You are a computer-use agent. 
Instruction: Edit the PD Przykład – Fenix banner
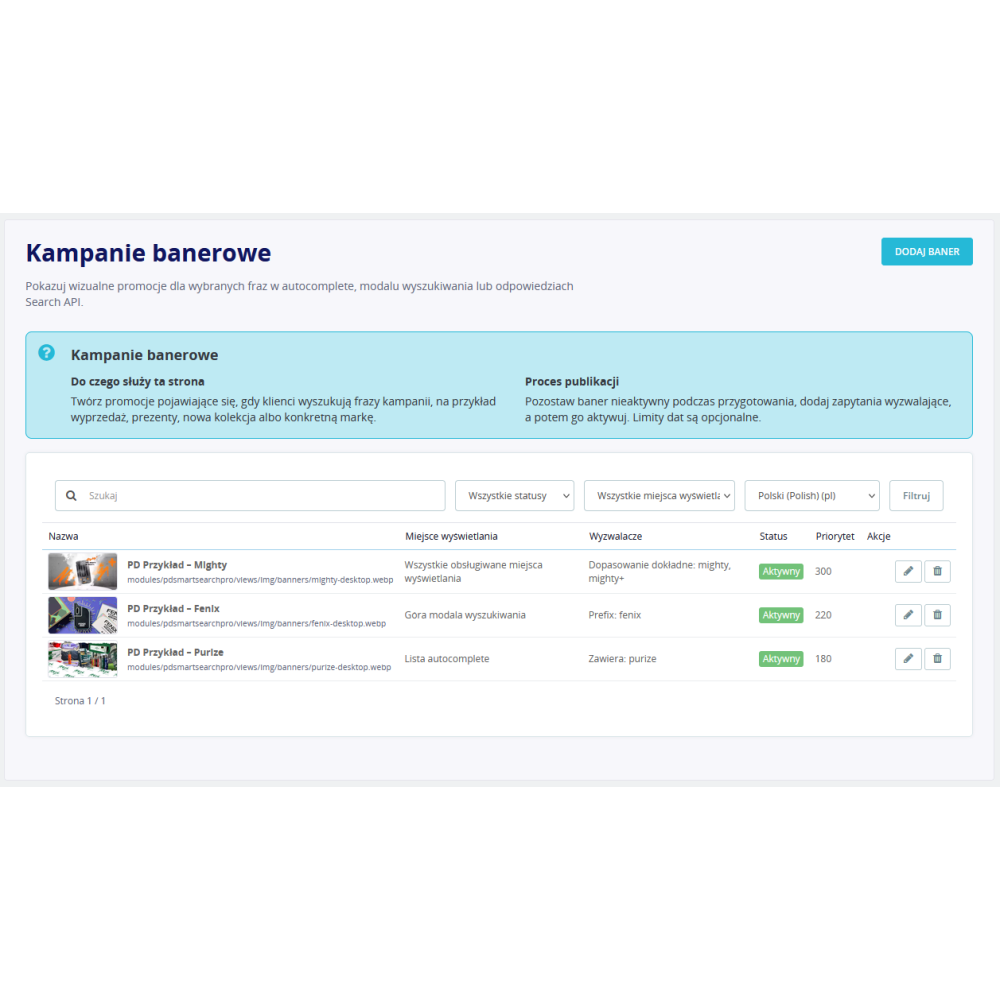[x=908, y=615]
